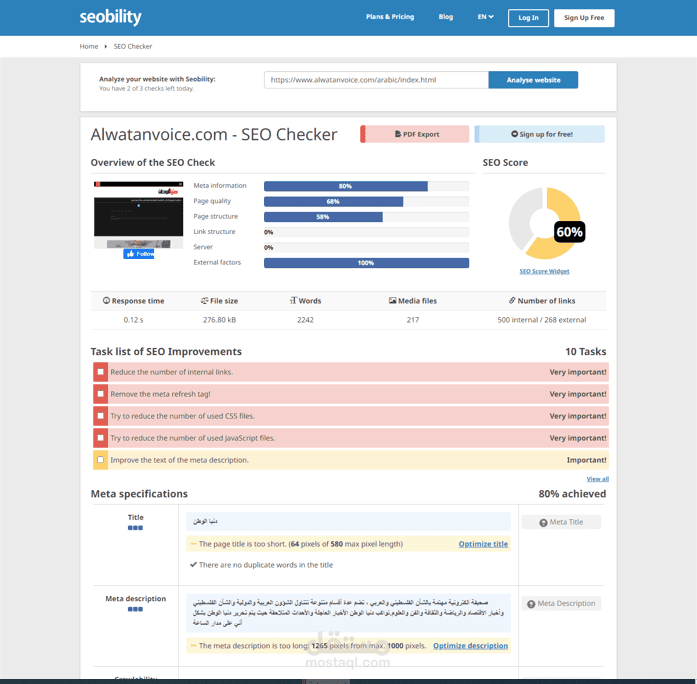This screenshot has height=684, width=697.
Task: Click the Log In button
Action: click(x=528, y=18)
